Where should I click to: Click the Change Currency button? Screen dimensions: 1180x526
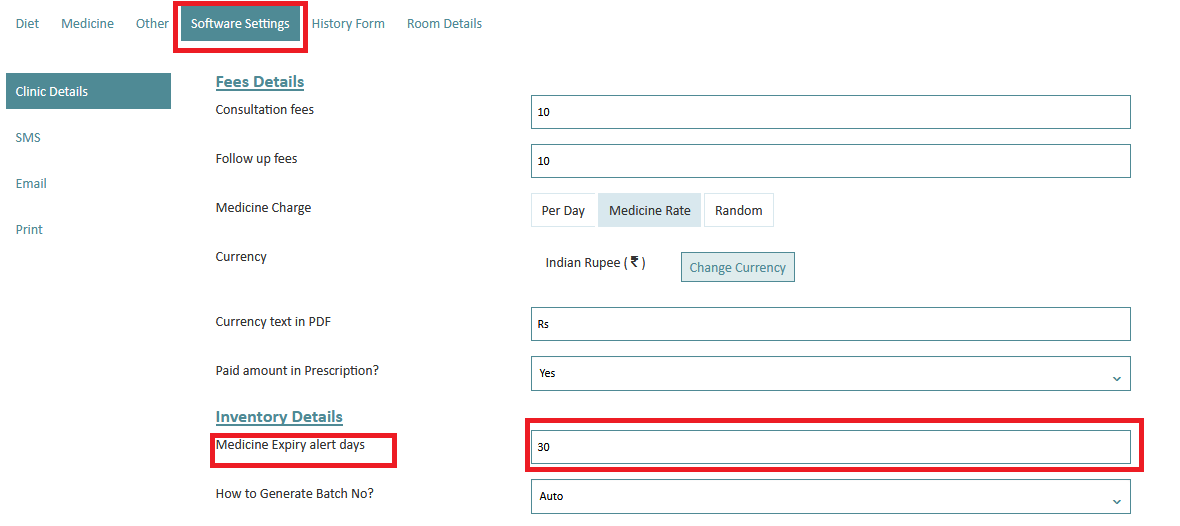tap(738, 267)
